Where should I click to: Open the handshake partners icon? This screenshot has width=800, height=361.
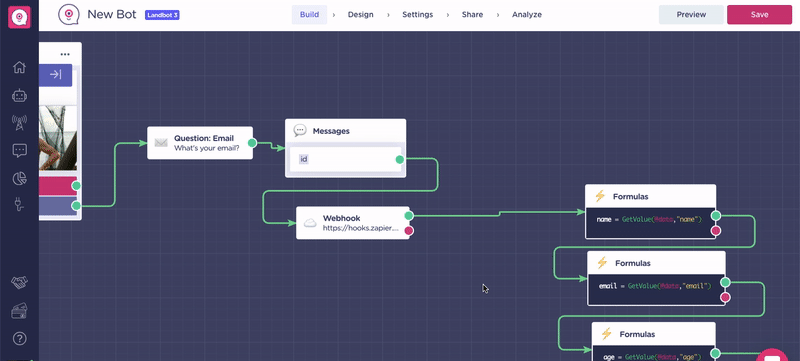(19, 282)
